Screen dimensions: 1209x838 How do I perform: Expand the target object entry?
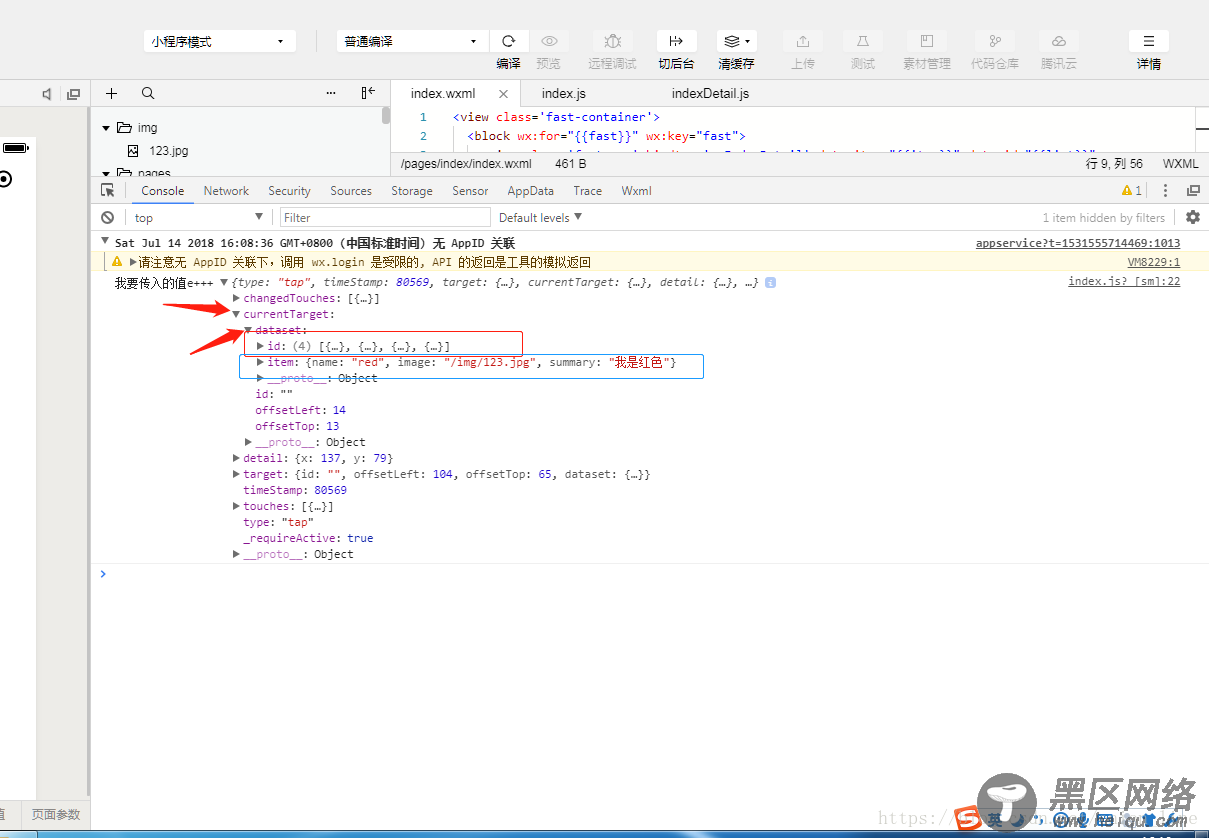tap(237, 474)
